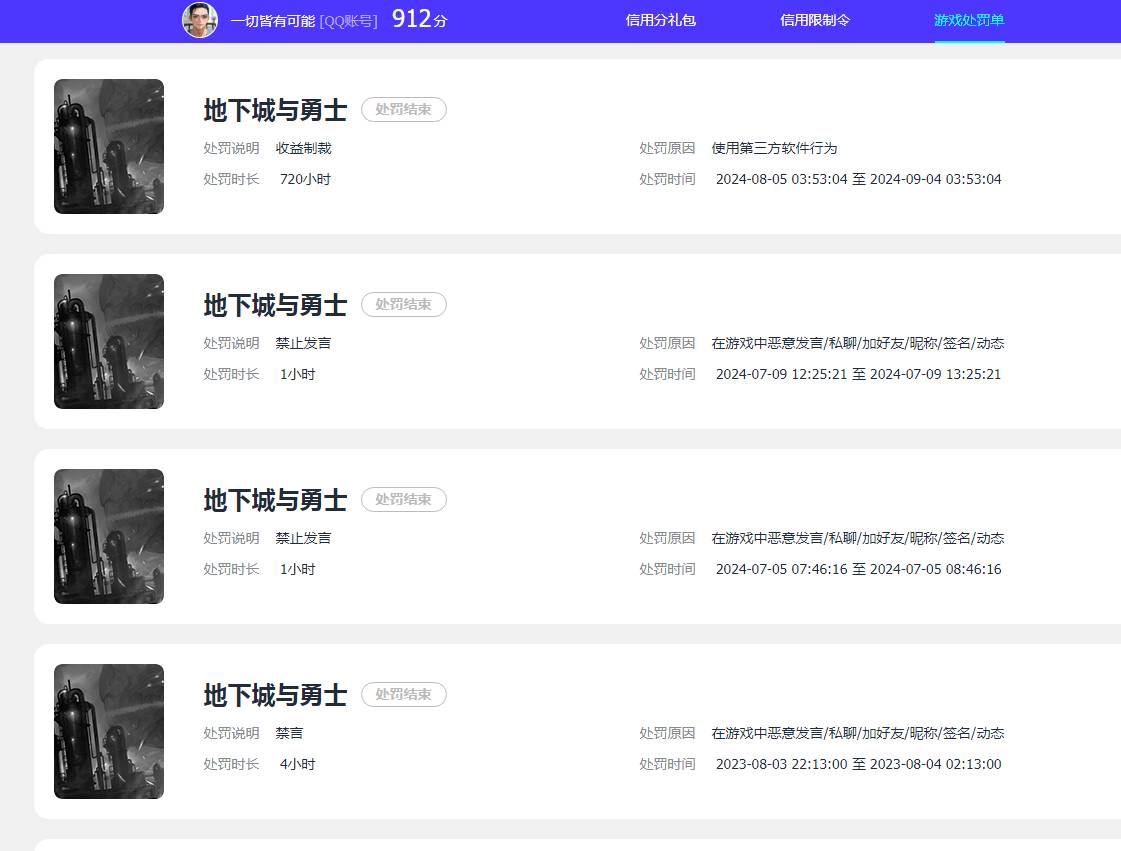Click the 一切皆有可能 username
The width and height of the screenshot is (1121, 851).
(272, 20)
